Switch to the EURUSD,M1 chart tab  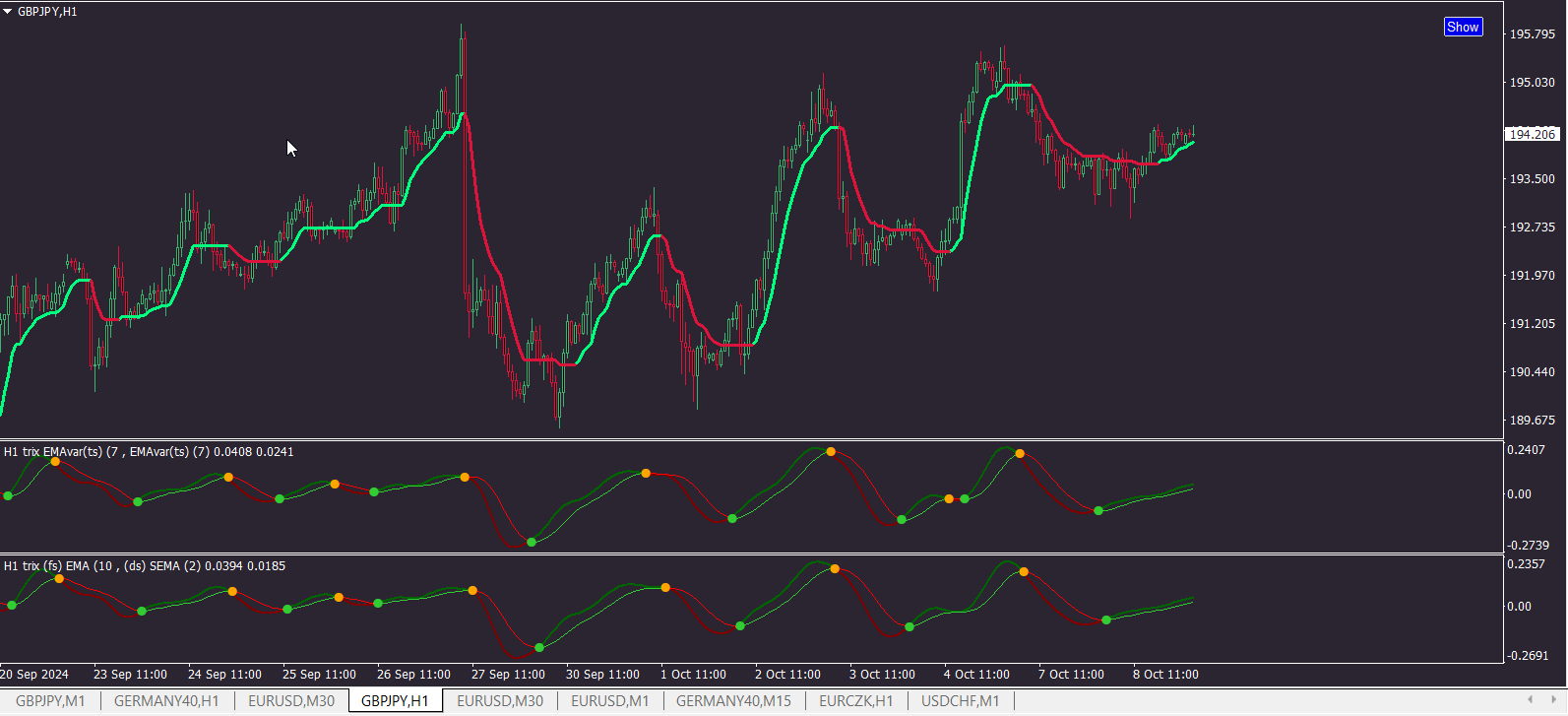click(x=610, y=701)
